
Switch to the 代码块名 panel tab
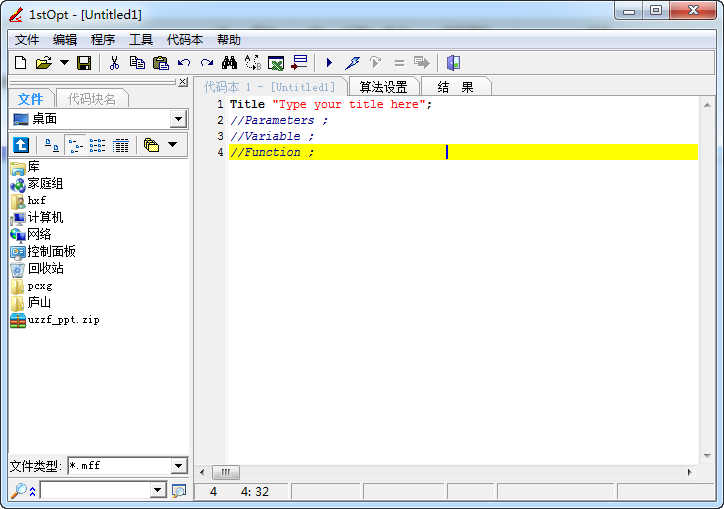[x=92, y=99]
